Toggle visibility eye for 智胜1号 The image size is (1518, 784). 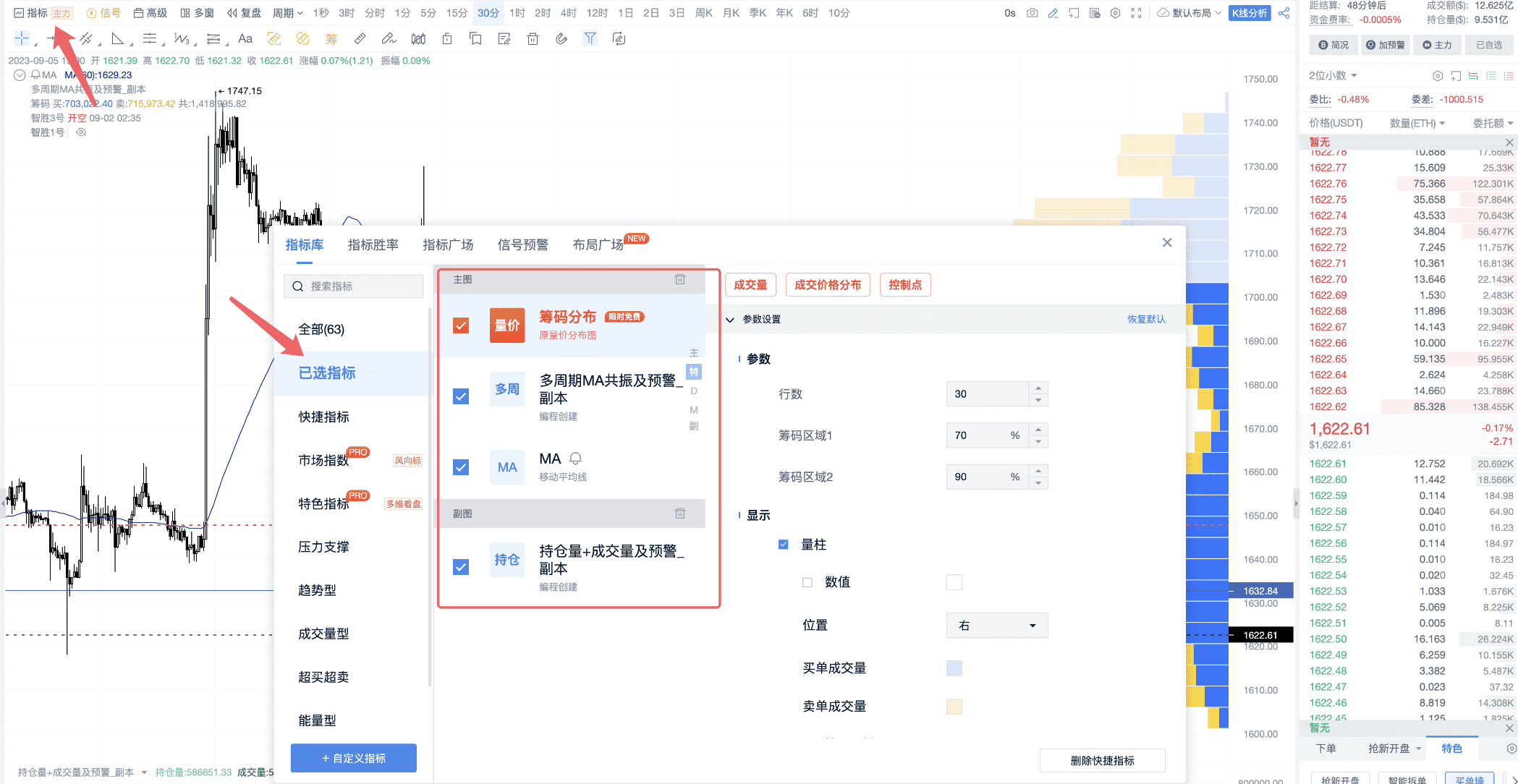pos(81,132)
